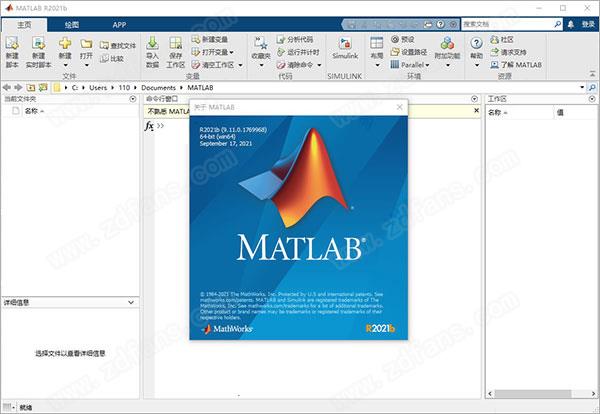Click the workspace scrollbar right arrow
600x414 pixels.
[593, 394]
